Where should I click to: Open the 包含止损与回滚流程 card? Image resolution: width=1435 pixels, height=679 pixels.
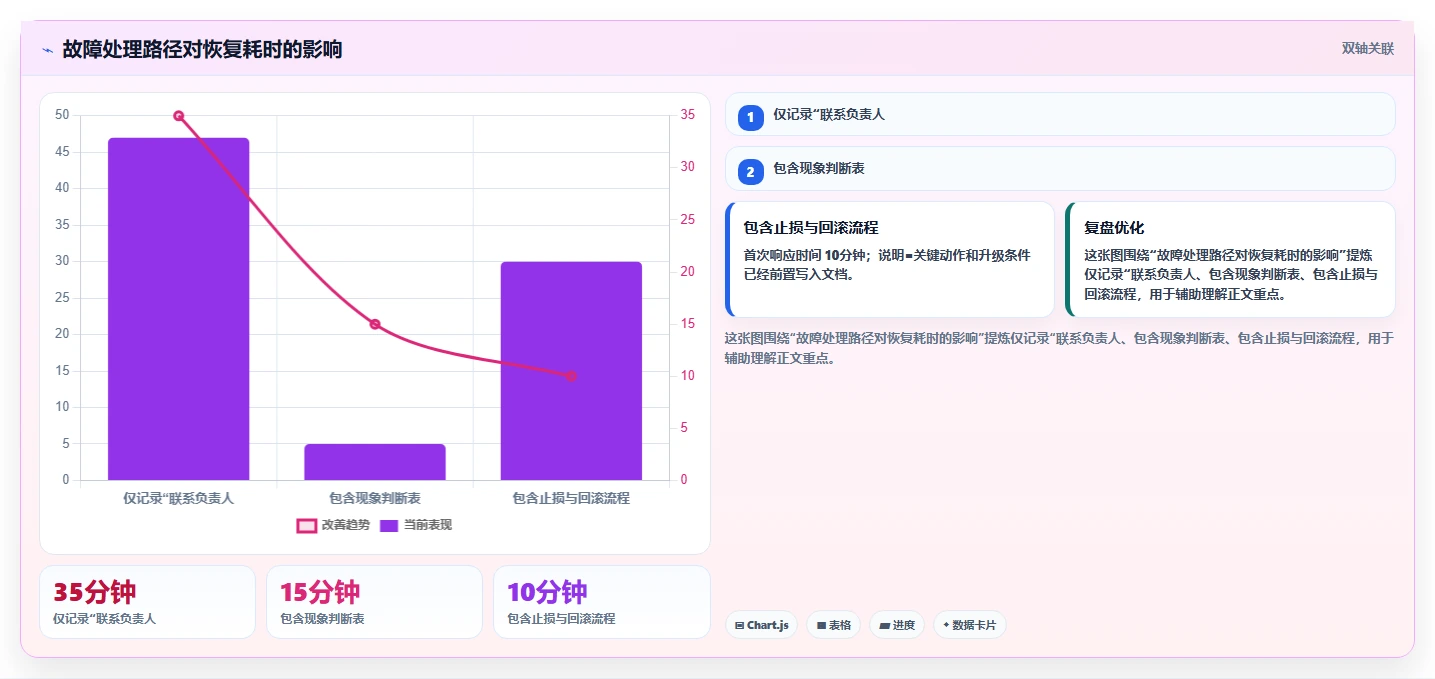pyautogui.click(x=890, y=260)
